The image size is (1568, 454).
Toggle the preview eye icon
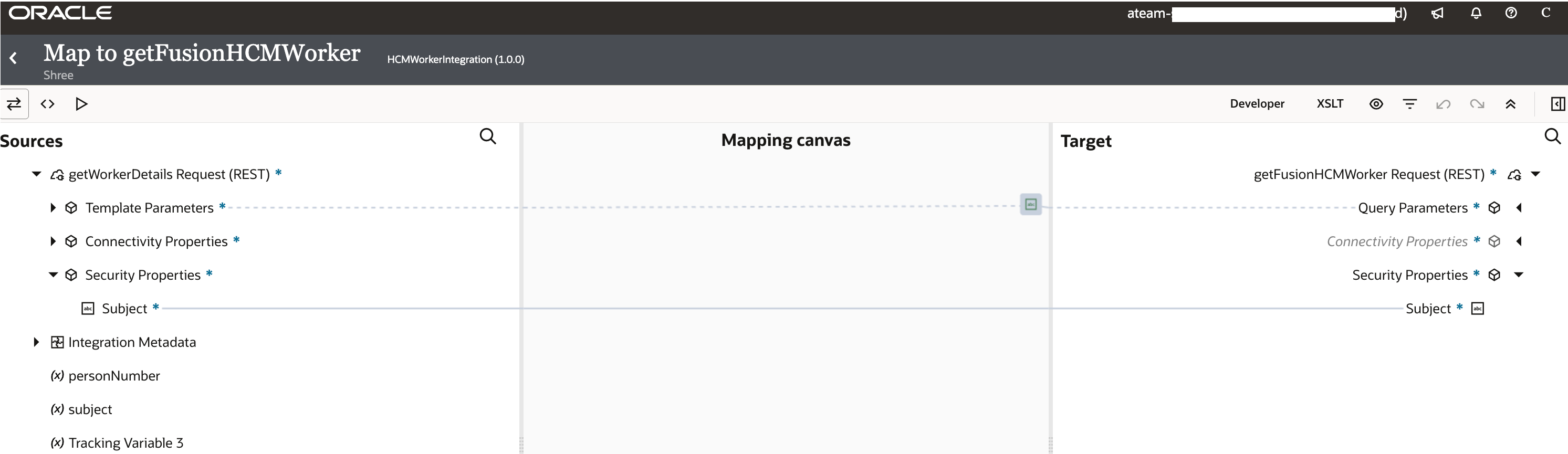(x=1376, y=103)
